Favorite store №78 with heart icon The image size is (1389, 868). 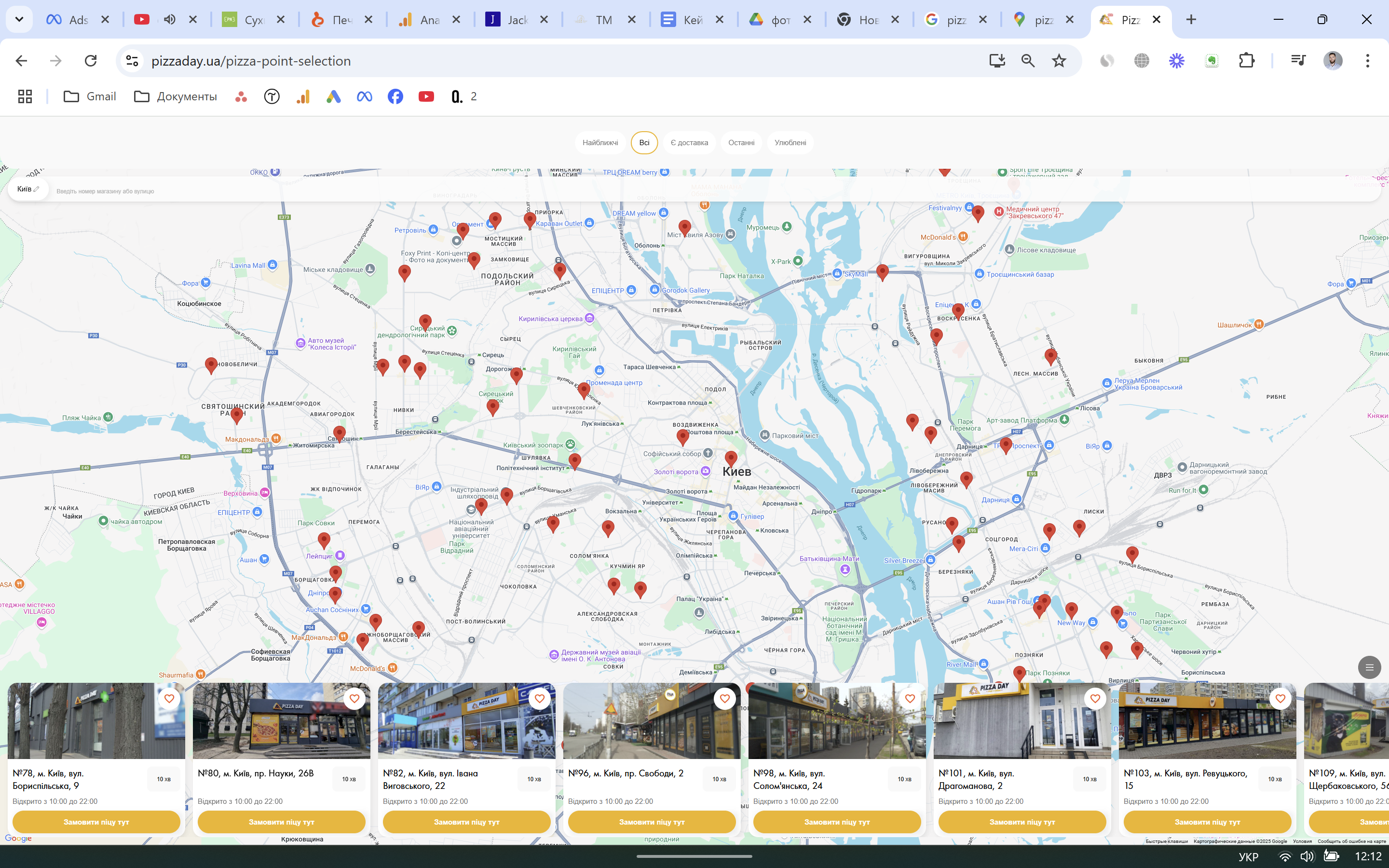click(x=169, y=699)
